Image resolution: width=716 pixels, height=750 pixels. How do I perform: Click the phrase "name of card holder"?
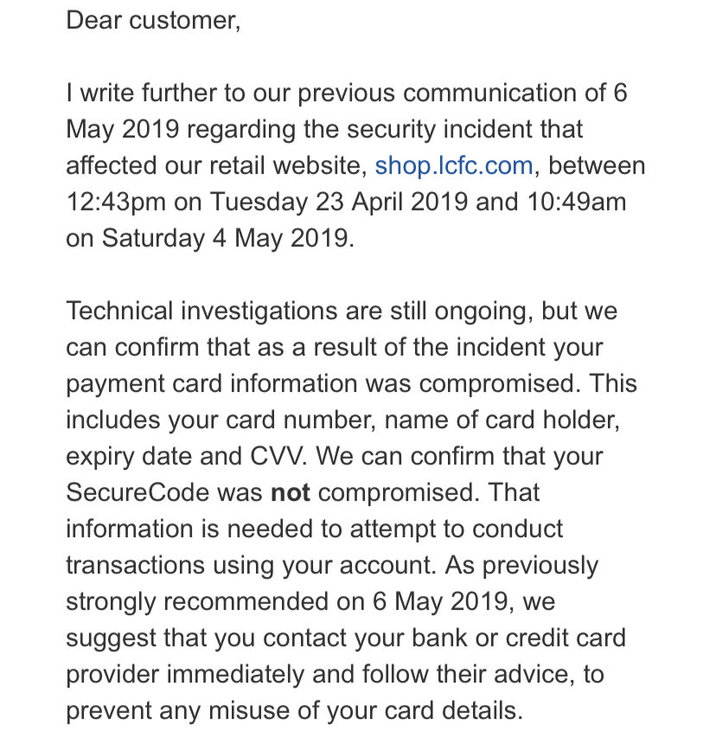point(499,420)
